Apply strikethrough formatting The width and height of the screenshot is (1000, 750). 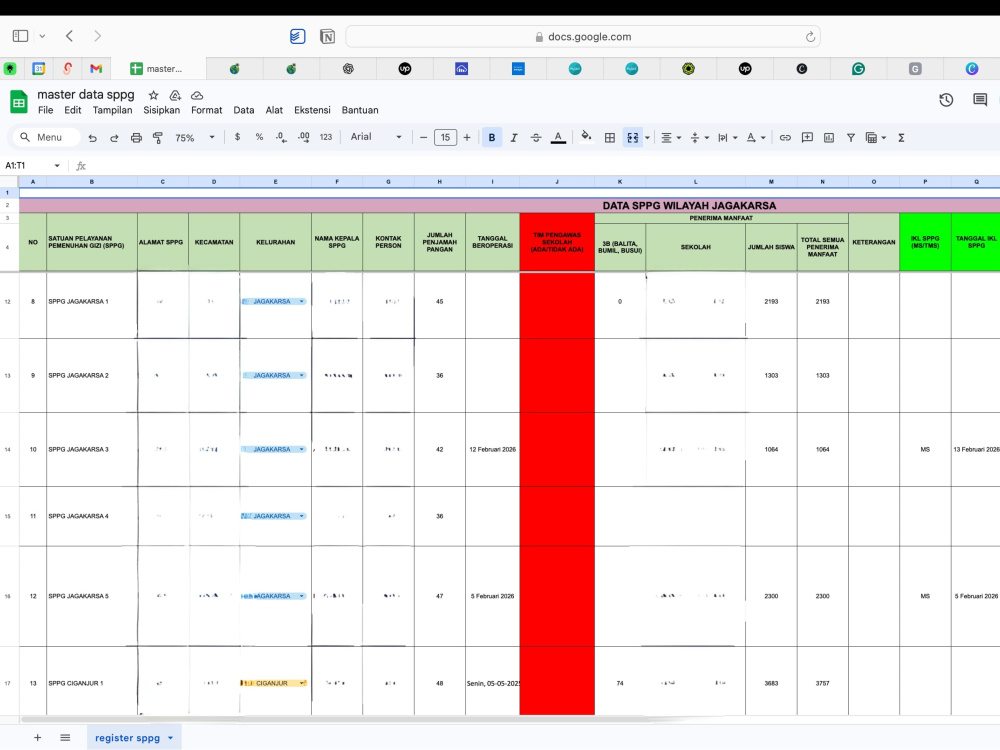[536, 138]
